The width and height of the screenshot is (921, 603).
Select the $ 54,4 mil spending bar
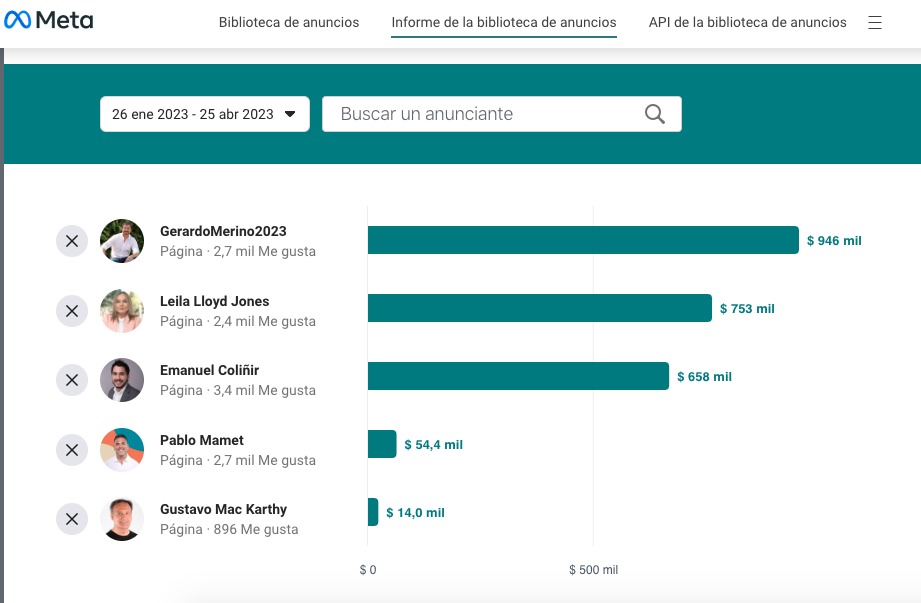(x=382, y=444)
